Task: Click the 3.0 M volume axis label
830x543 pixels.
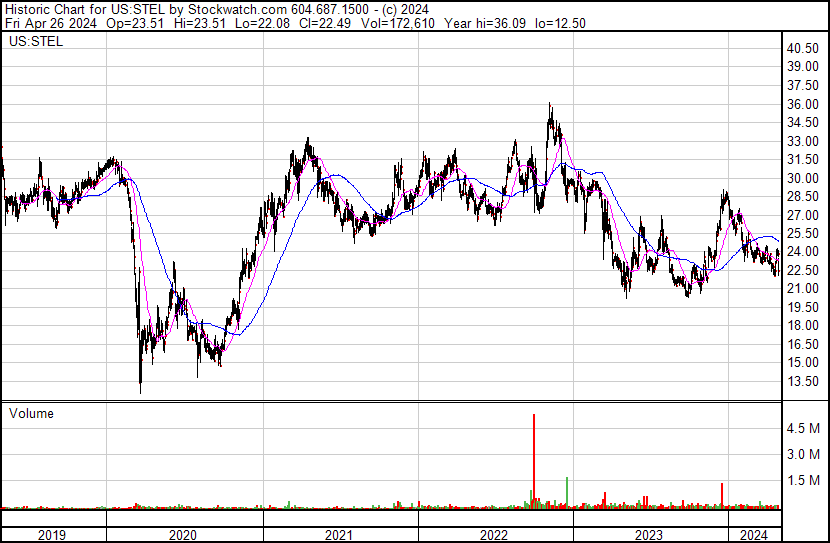Action: tap(804, 454)
